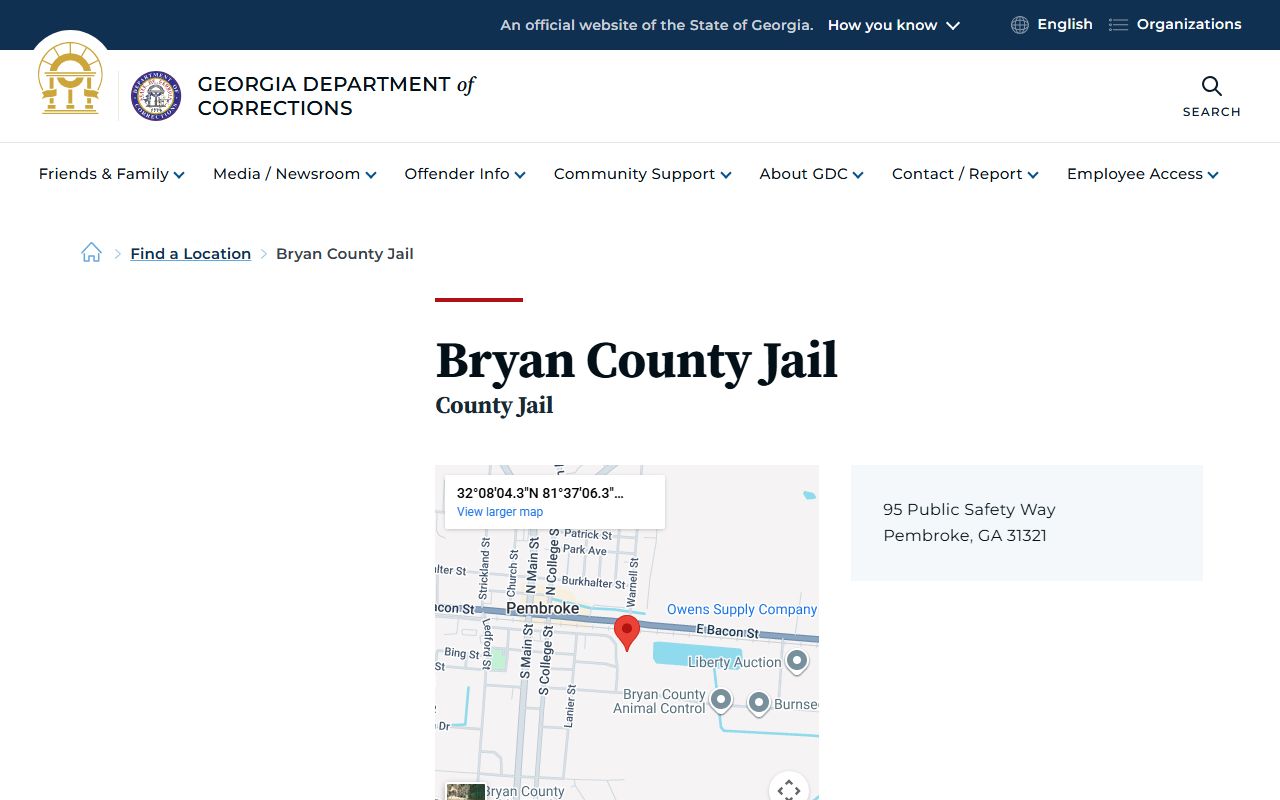Click the Bryan County Animal Control marker

[721, 699]
